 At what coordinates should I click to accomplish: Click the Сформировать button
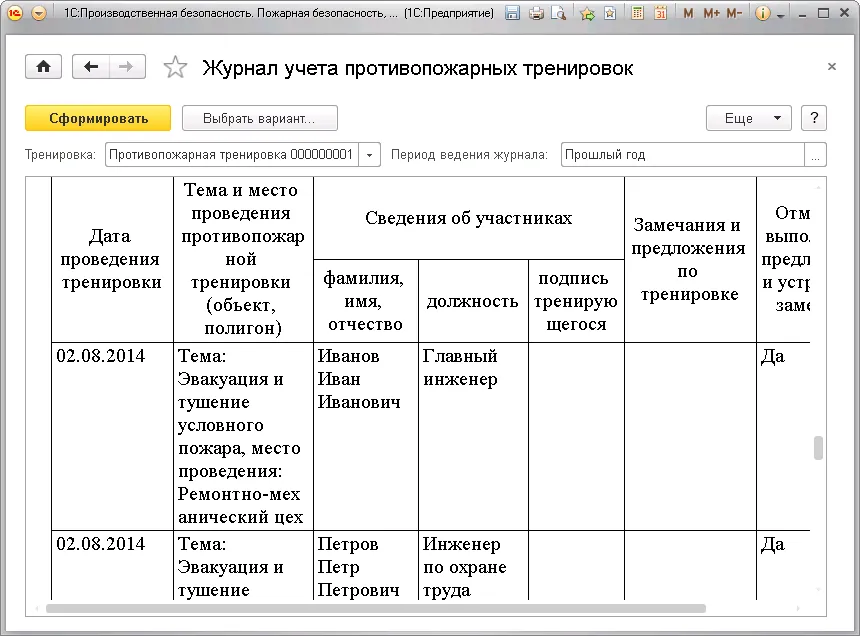(x=98, y=118)
